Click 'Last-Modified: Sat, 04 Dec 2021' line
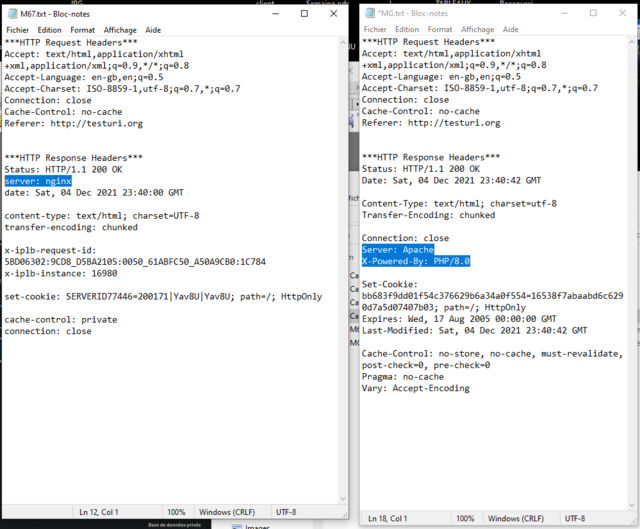 [474, 330]
